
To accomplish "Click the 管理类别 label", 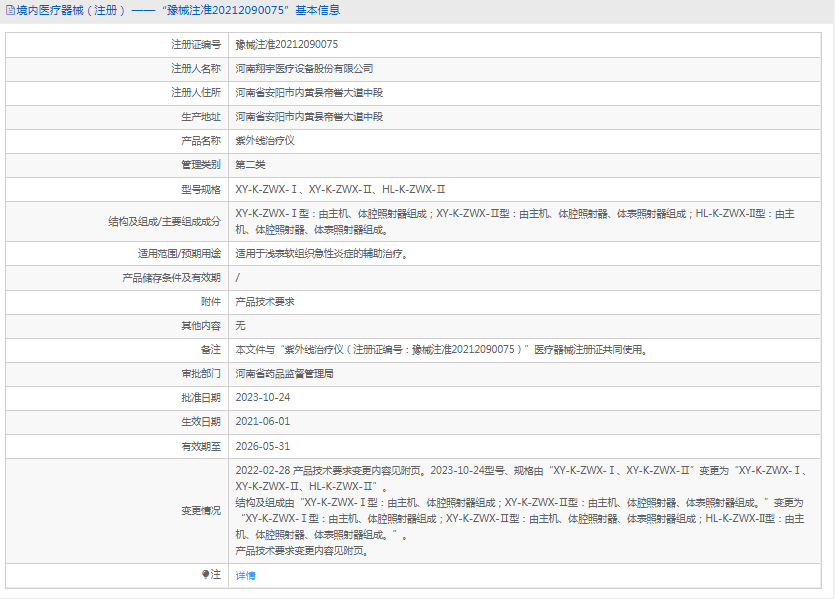I will pyautogui.click(x=201, y=165).
